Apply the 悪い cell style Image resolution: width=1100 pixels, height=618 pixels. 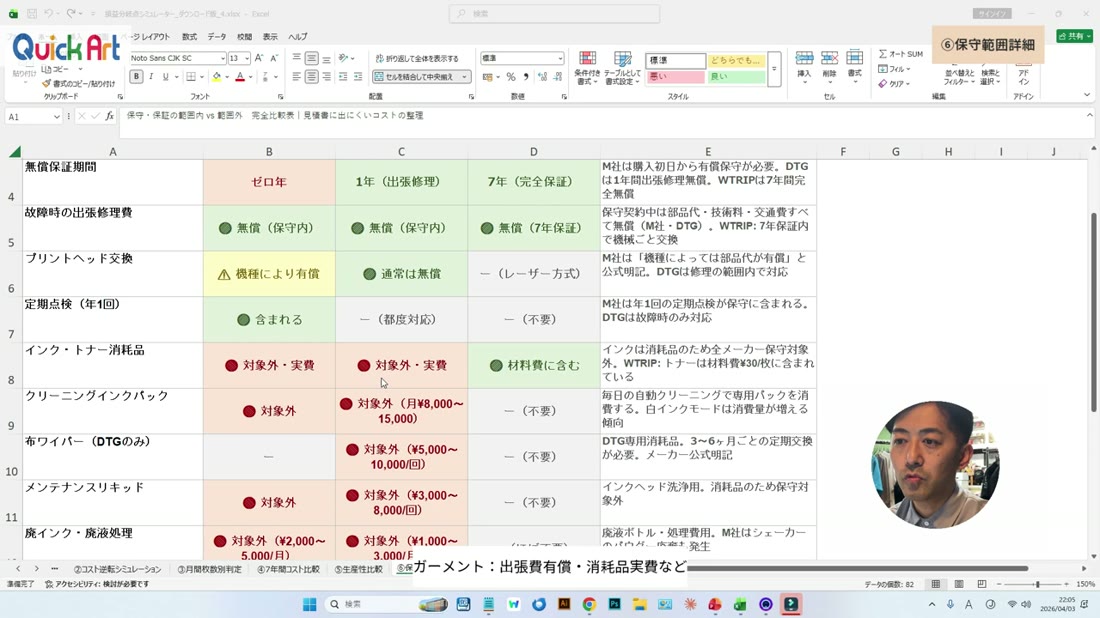[x=675, y=76]
